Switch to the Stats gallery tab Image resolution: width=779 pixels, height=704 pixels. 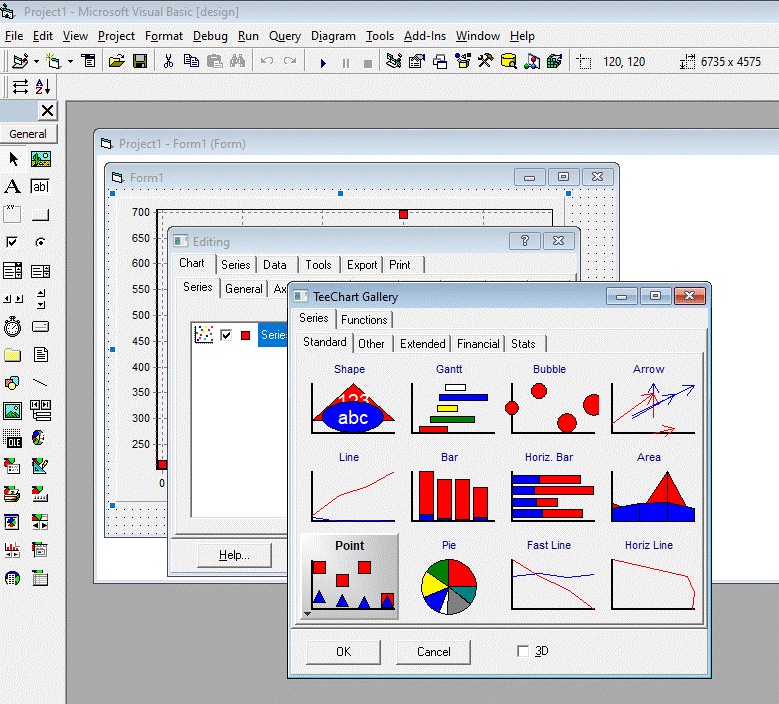[x=523, y=344]
